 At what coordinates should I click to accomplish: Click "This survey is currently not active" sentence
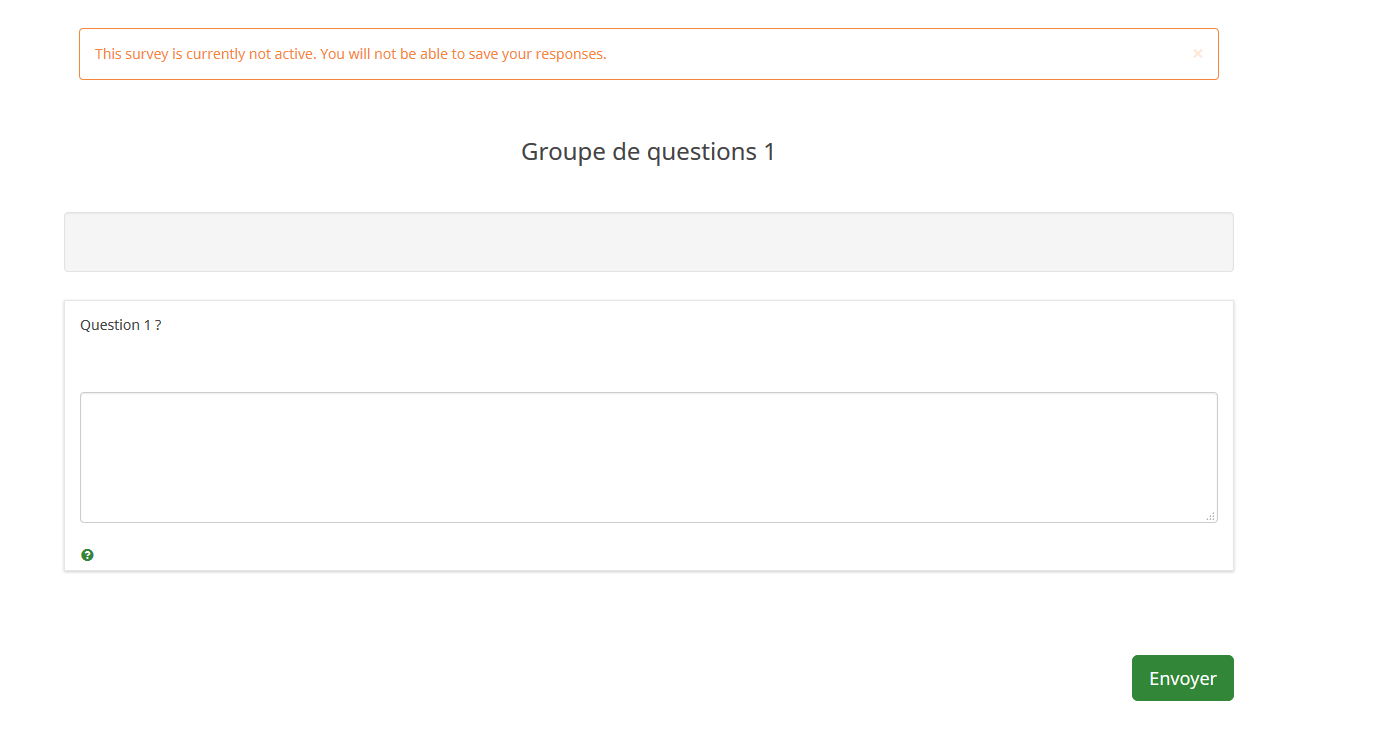point(205,54)
